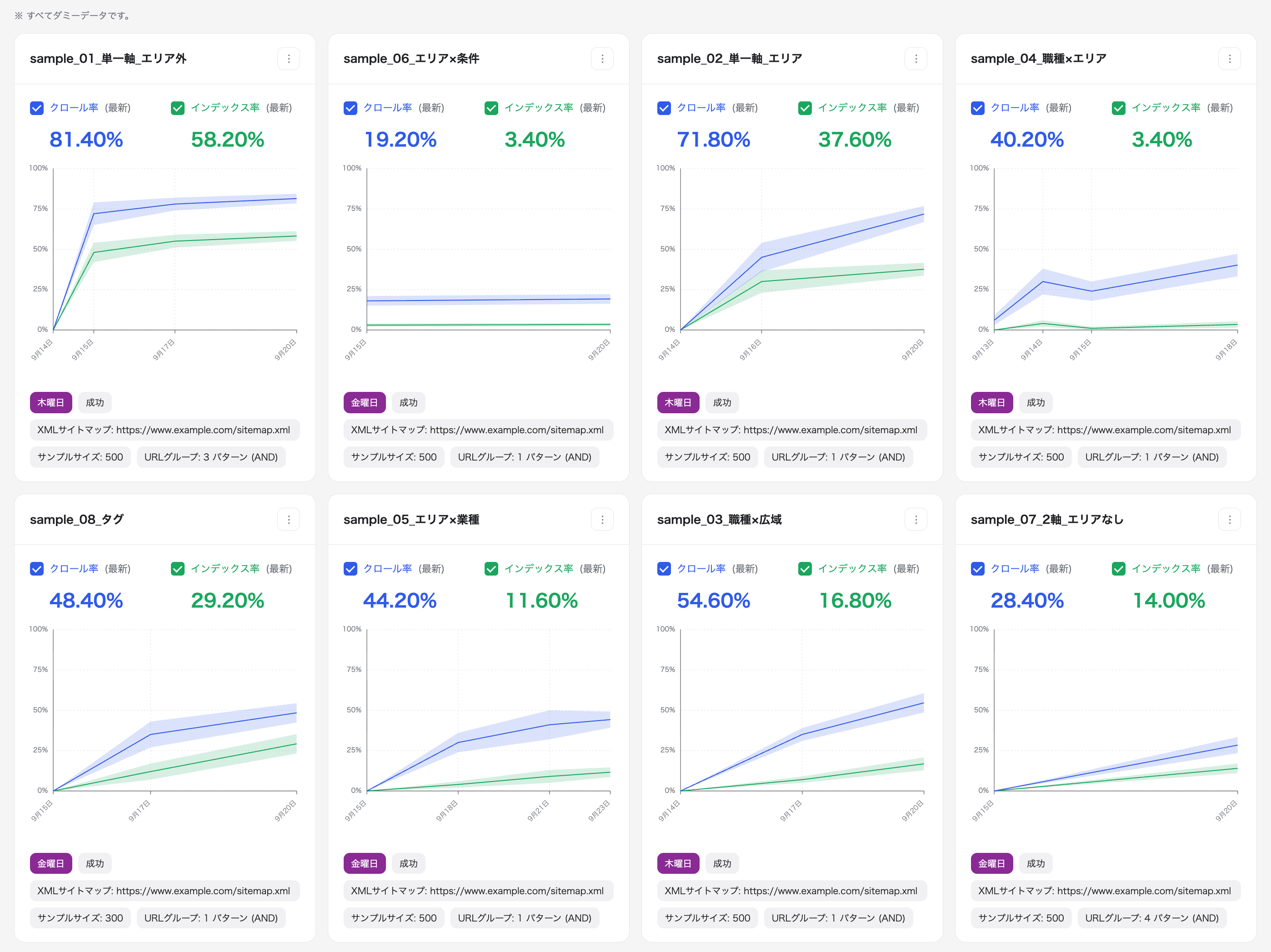Viewport: 1271px width, 952px height.
Task: Click the 71.80% crawl rate value
Action: pyautogui.click(x=714, y=140)
